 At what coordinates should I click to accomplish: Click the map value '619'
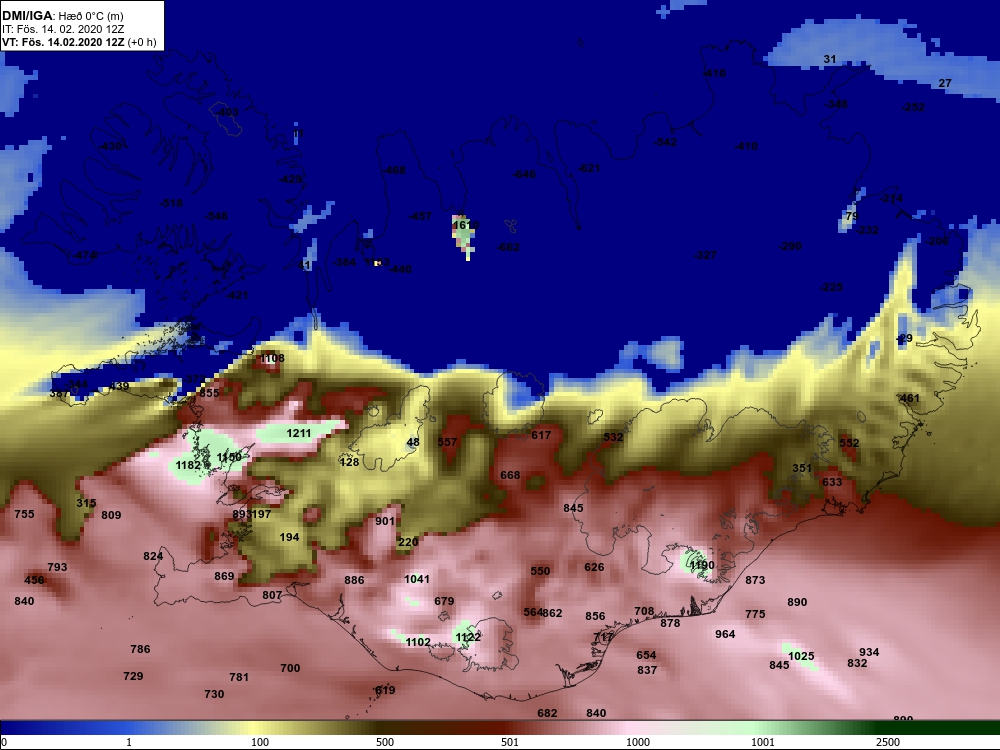pos(385,690)
